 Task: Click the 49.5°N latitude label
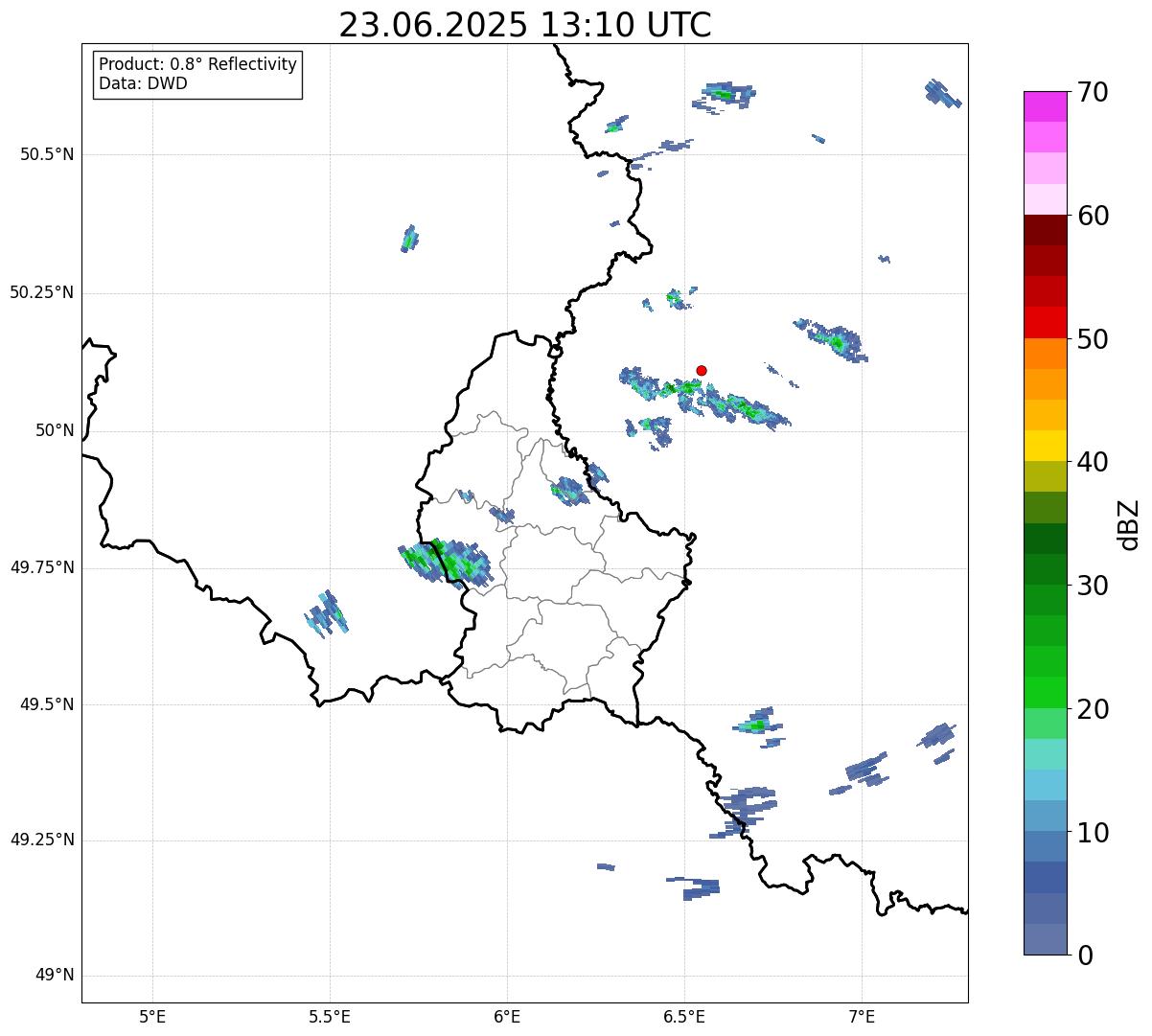[x=47, y=704]
